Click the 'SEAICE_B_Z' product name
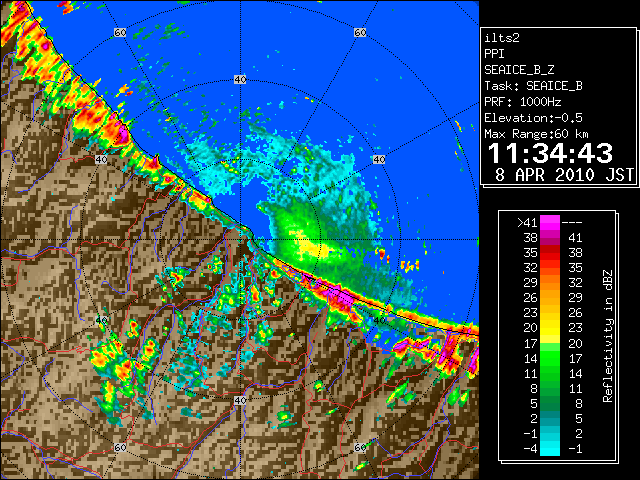The width and height of the screenshot is (640, 480). [519, 70]
